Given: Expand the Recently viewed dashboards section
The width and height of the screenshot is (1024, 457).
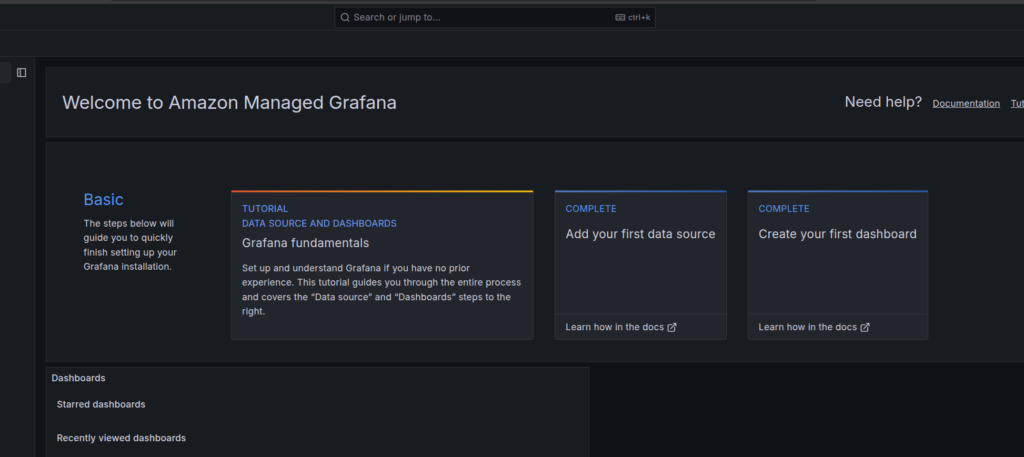Looking at the screenshot, I should coord(121,438).
